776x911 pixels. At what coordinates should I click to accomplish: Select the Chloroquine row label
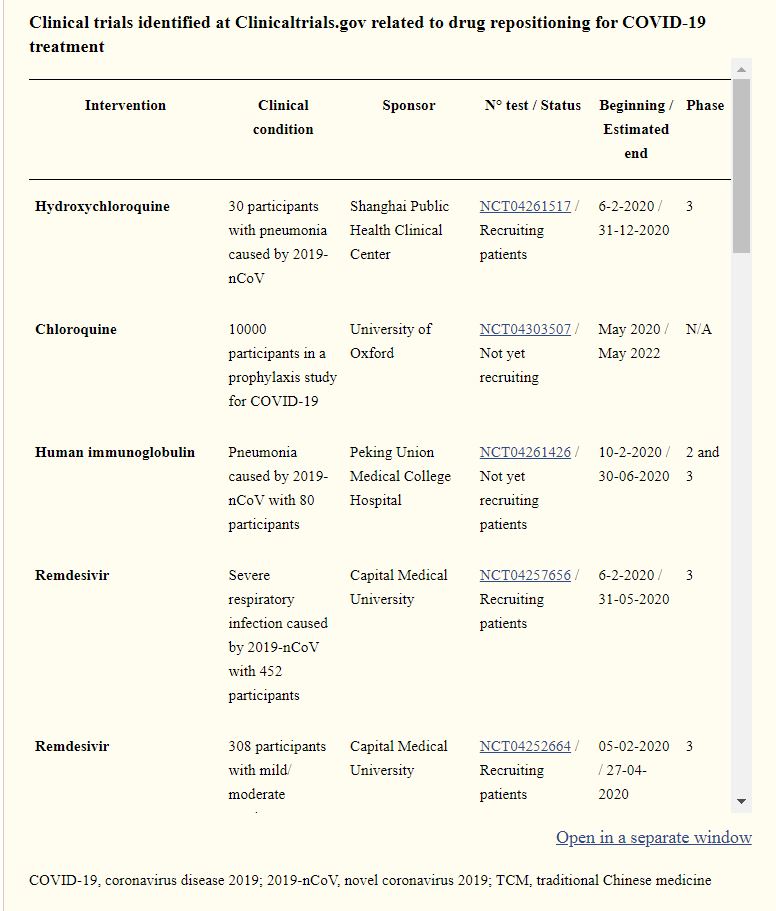pyautogui.click(x=76, y=330)
